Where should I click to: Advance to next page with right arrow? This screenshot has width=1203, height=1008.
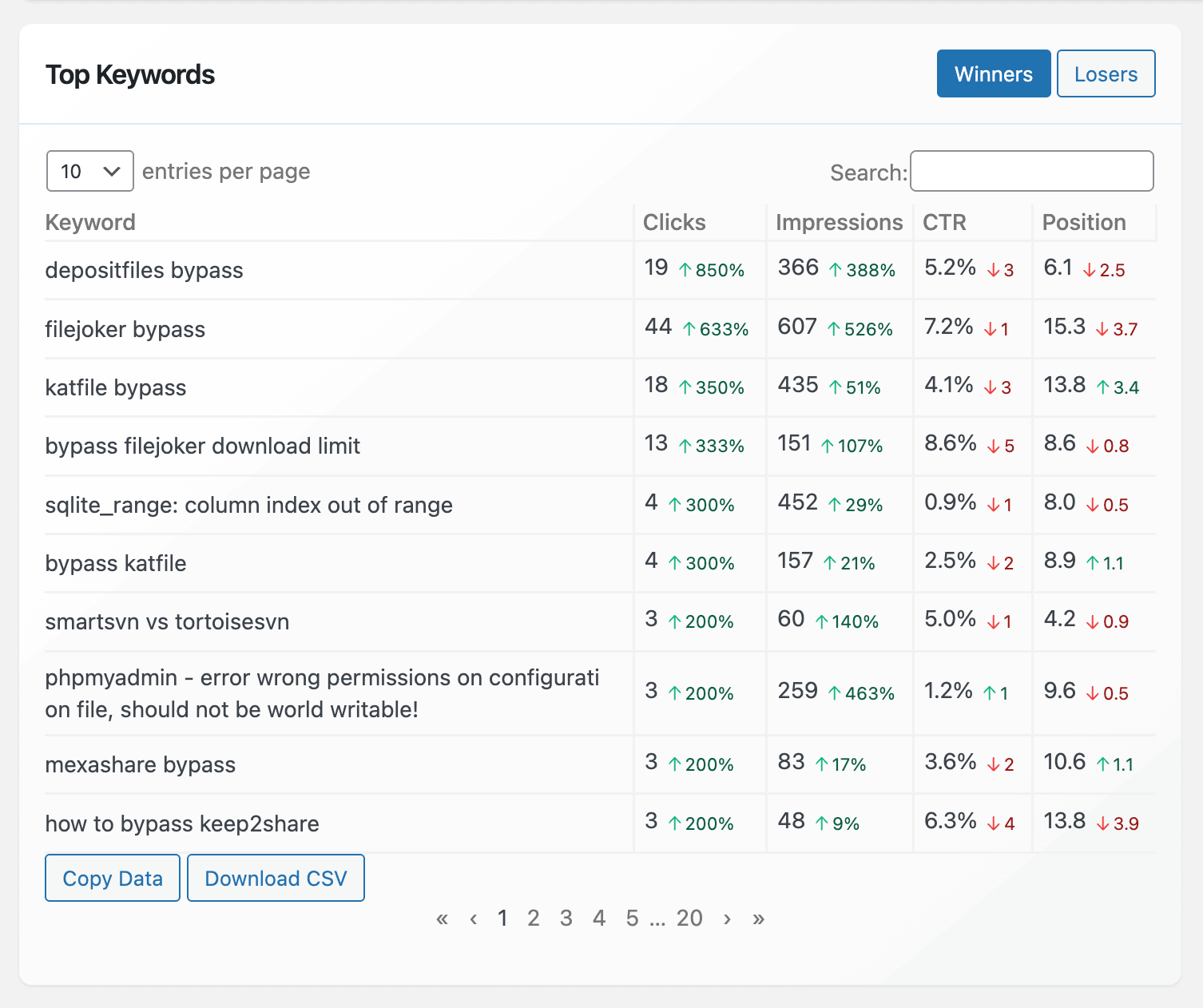pyautogui.click(x=726, y=918)
